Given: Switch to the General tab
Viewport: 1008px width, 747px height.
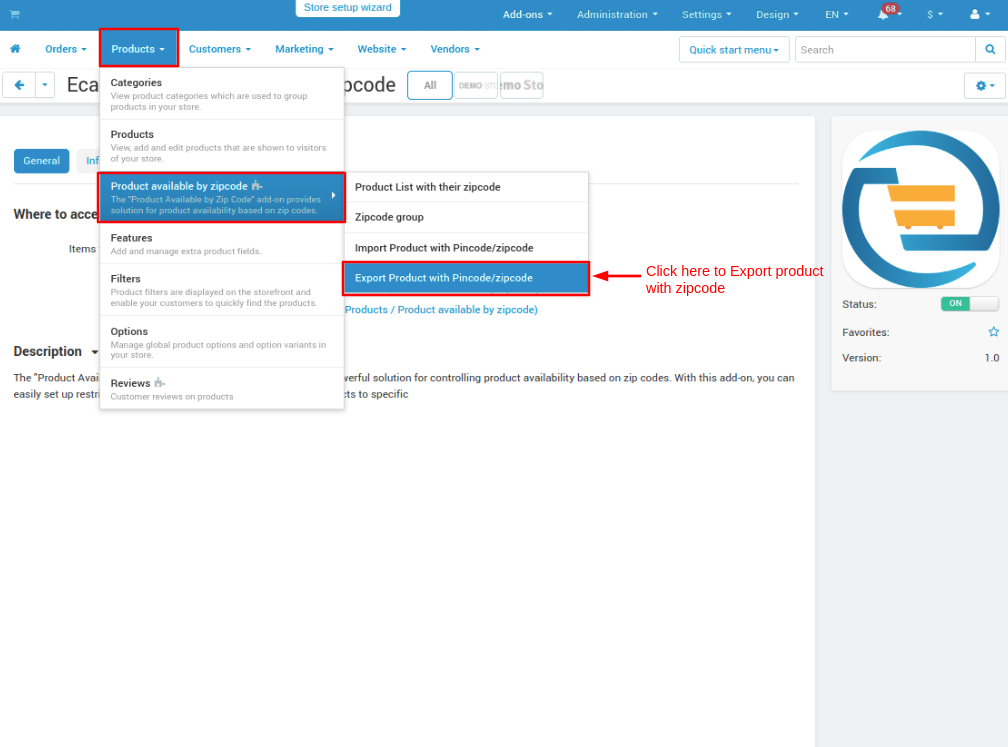Looking at the screenshot, I should tap(41, 161).
